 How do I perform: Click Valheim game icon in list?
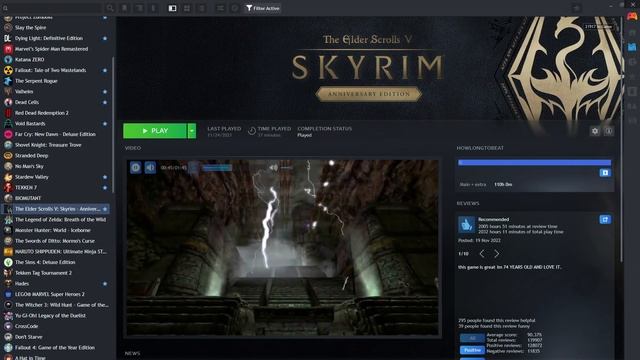(x=8, y=91)
